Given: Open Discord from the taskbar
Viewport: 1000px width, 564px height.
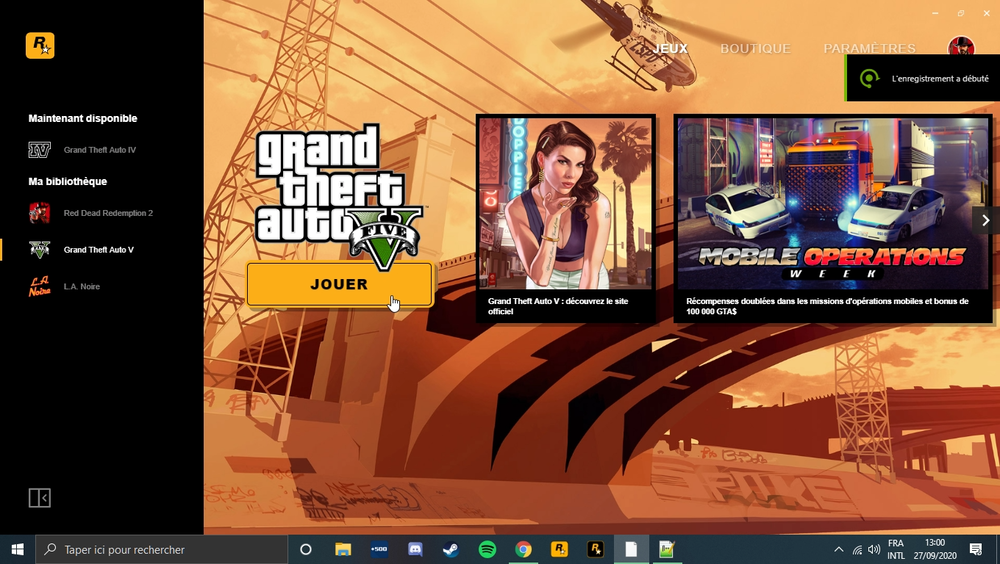Looking at the screenshot, I should pos(415,549).
